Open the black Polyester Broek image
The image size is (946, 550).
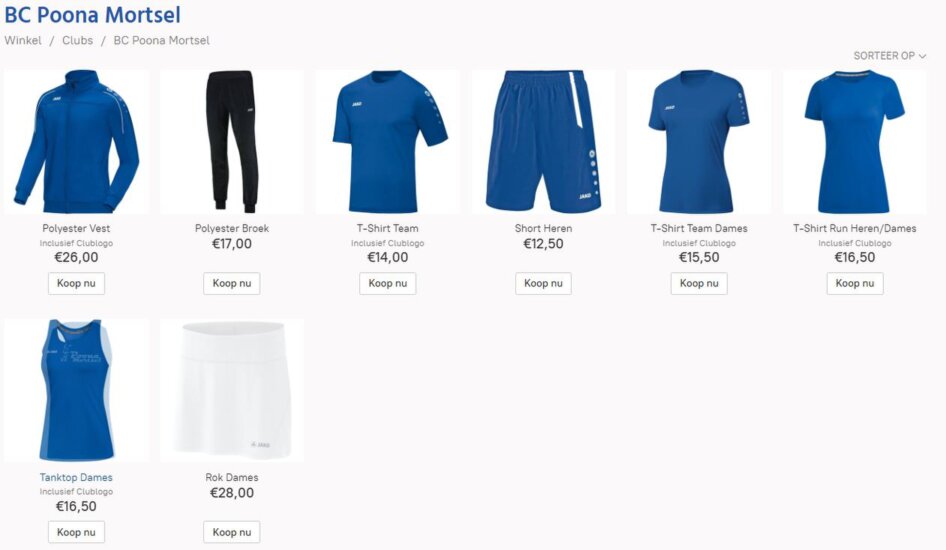tap(232, 142)
